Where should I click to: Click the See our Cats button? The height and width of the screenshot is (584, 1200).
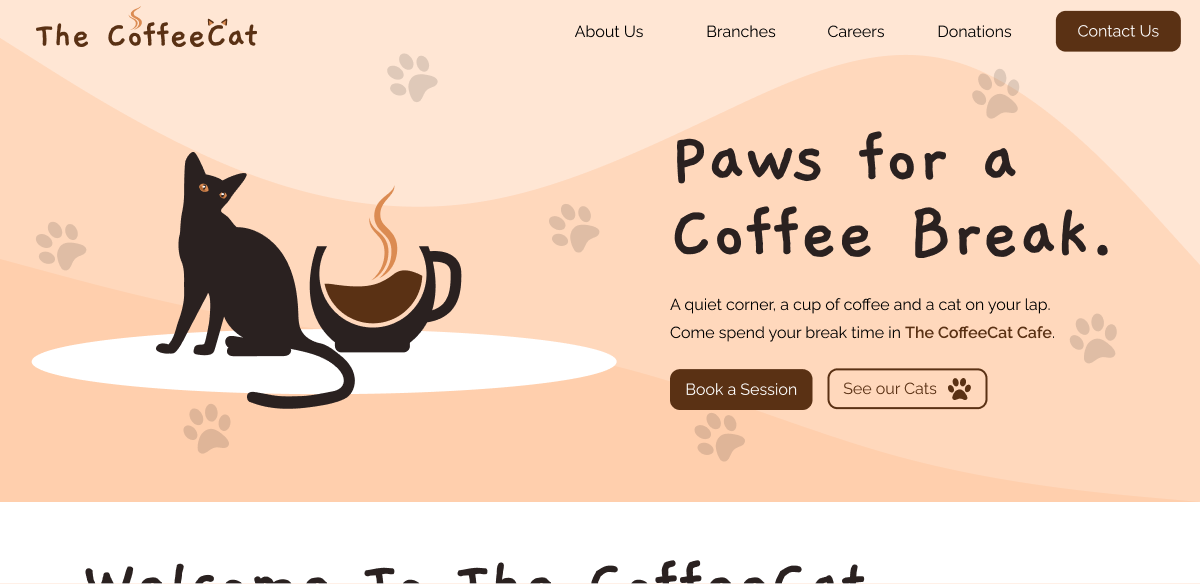tap(907, 389)
